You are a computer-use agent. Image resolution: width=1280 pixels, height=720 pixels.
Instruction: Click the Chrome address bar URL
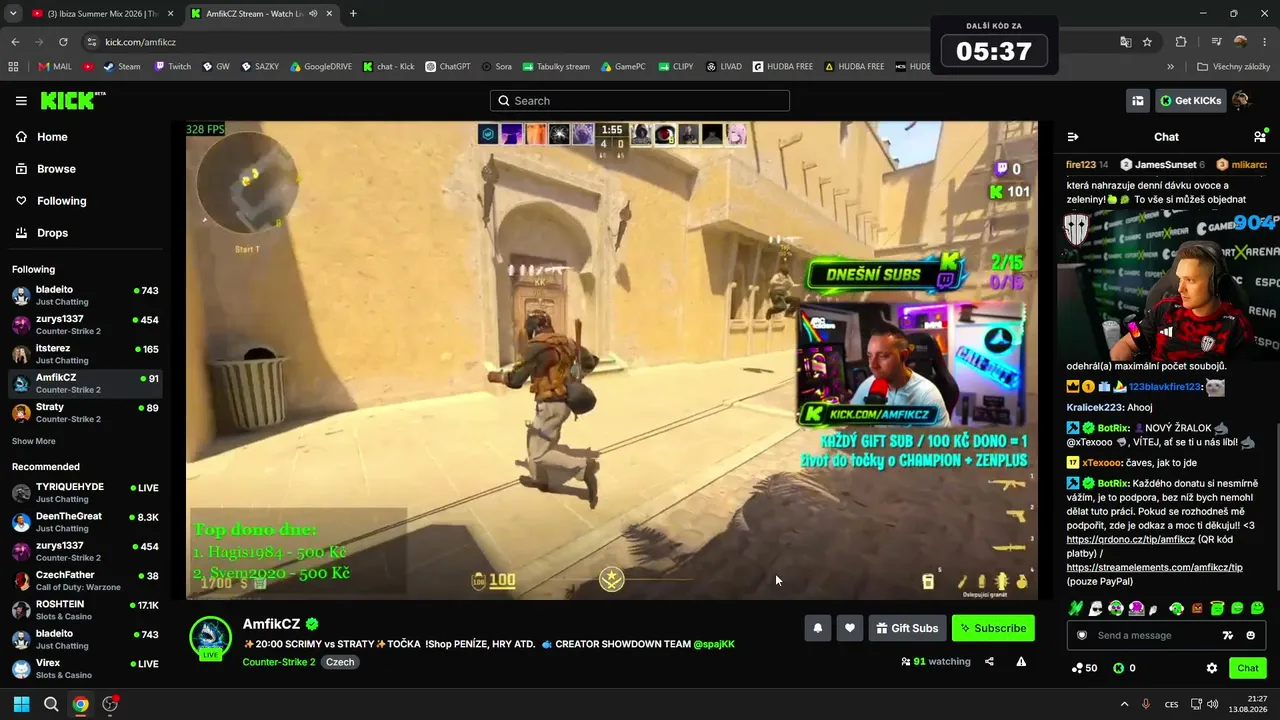[140, 42]
